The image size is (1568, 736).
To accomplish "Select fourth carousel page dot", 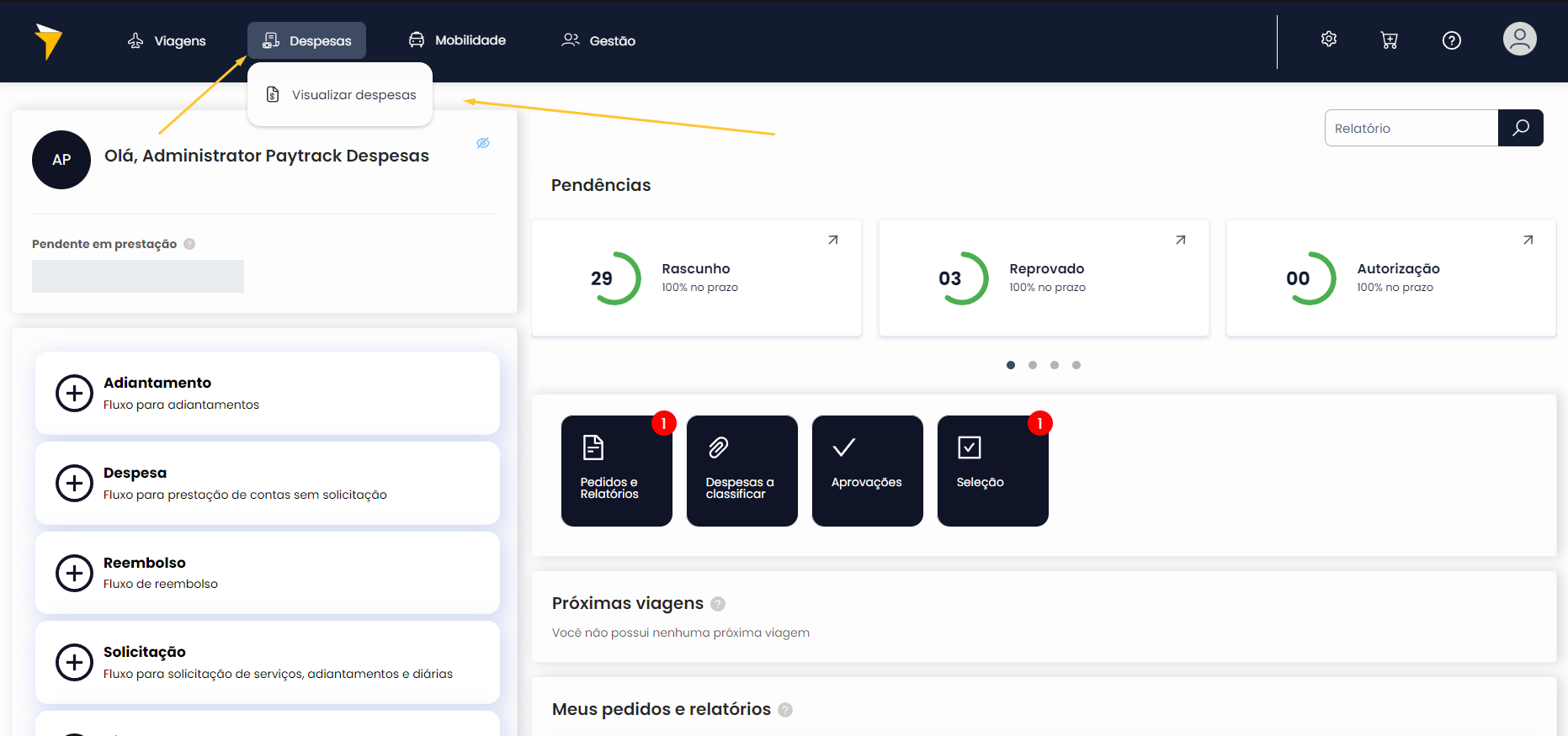I will click(1076, 365).
